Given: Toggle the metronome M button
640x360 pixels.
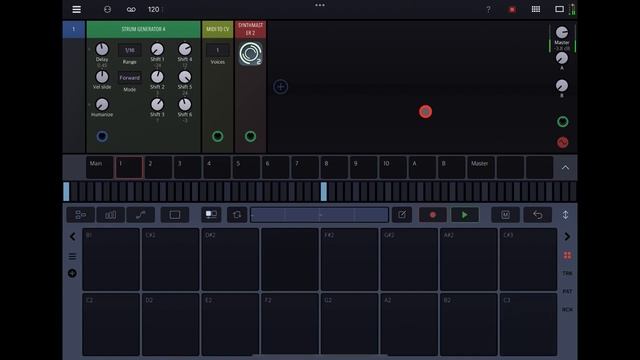Looking at the screenshot, I should [505, 215].
